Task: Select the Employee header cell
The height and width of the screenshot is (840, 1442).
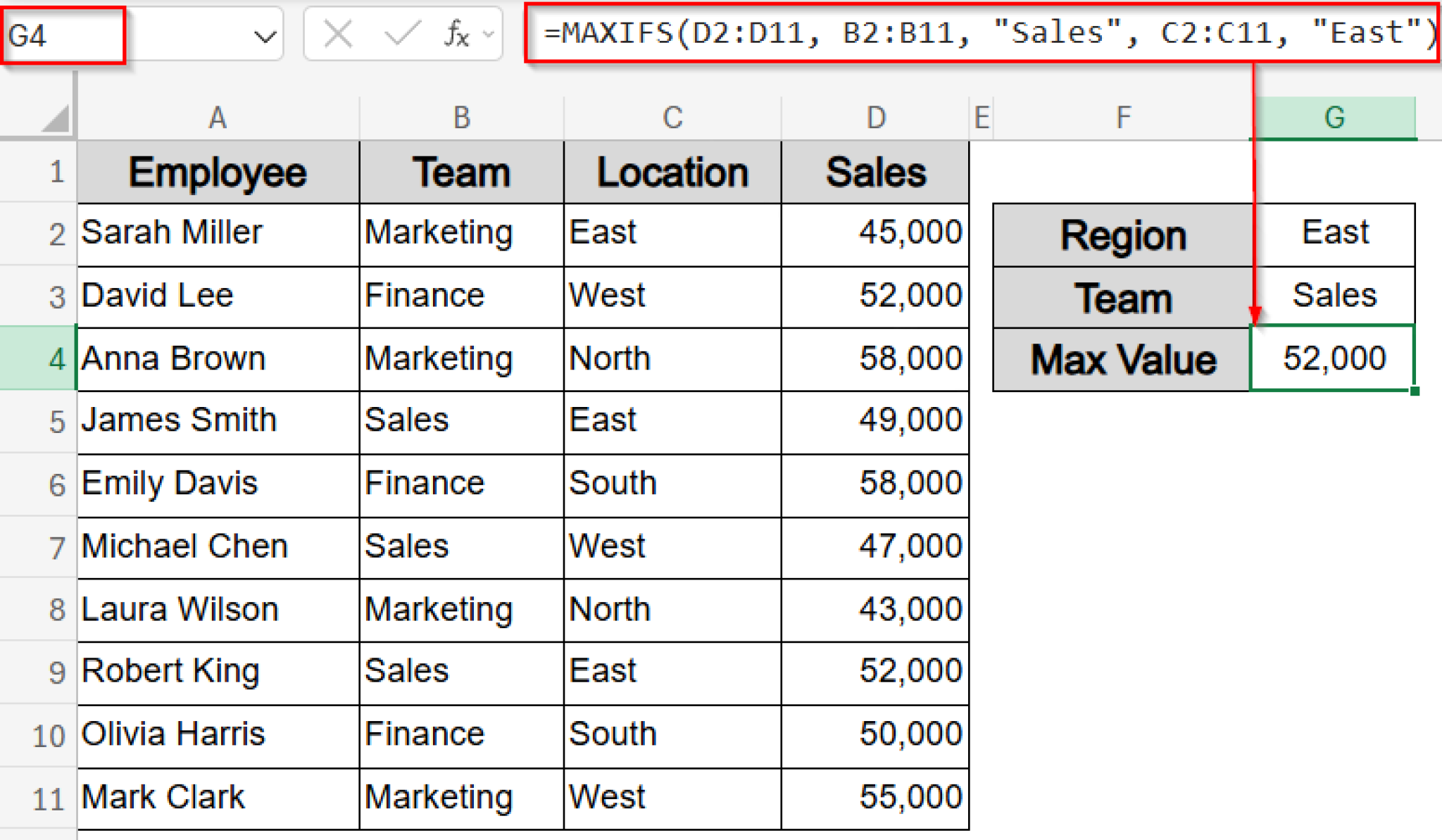Action: (218, 171)
